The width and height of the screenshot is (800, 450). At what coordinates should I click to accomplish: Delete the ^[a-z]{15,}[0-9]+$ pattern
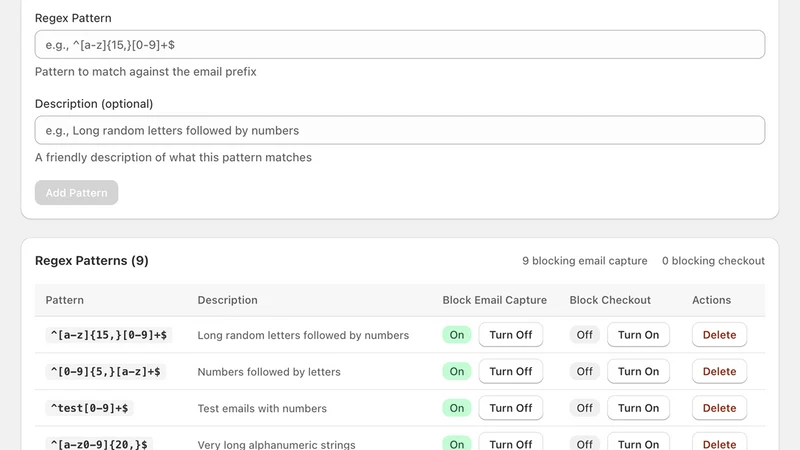(719, 335)
